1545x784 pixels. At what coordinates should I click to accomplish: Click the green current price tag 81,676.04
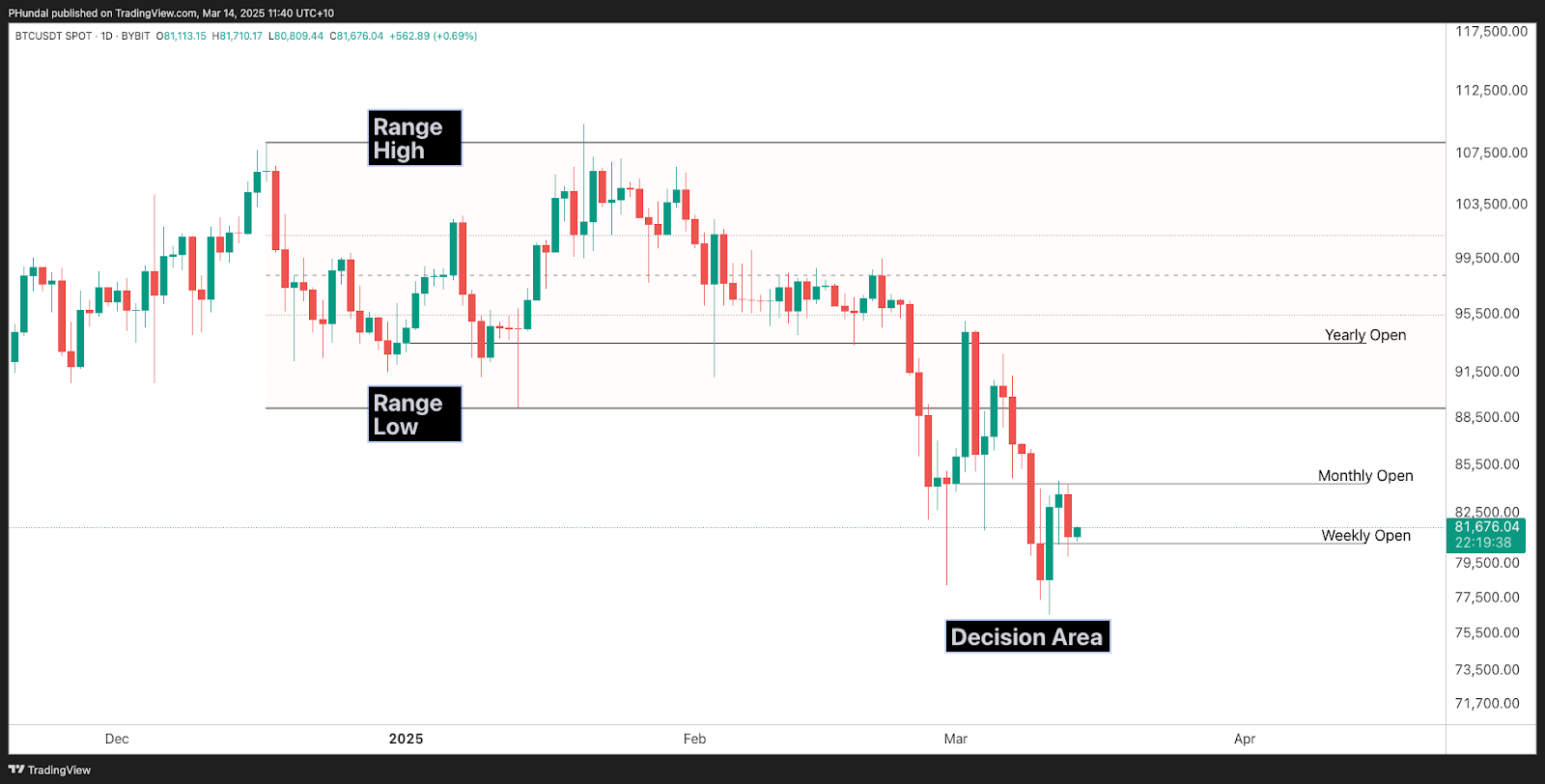1486,527
